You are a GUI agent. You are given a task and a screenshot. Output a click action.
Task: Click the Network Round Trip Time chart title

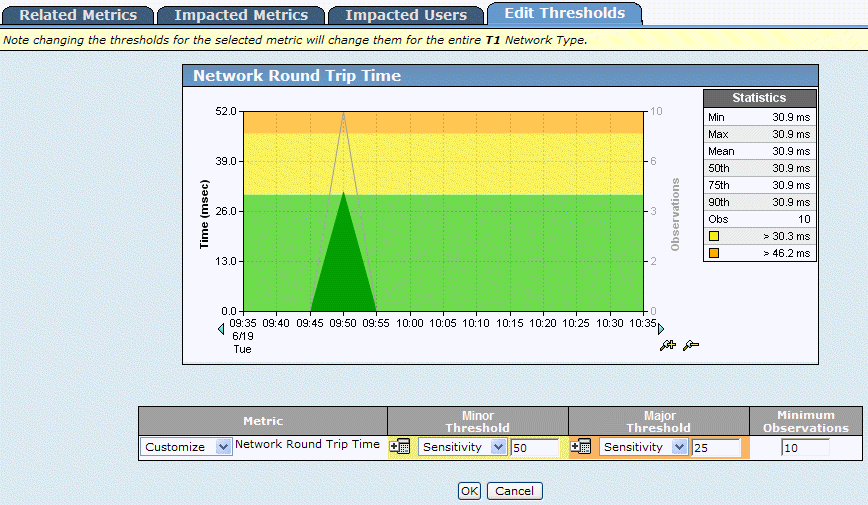pyautogui.click(x=297, y=76)
